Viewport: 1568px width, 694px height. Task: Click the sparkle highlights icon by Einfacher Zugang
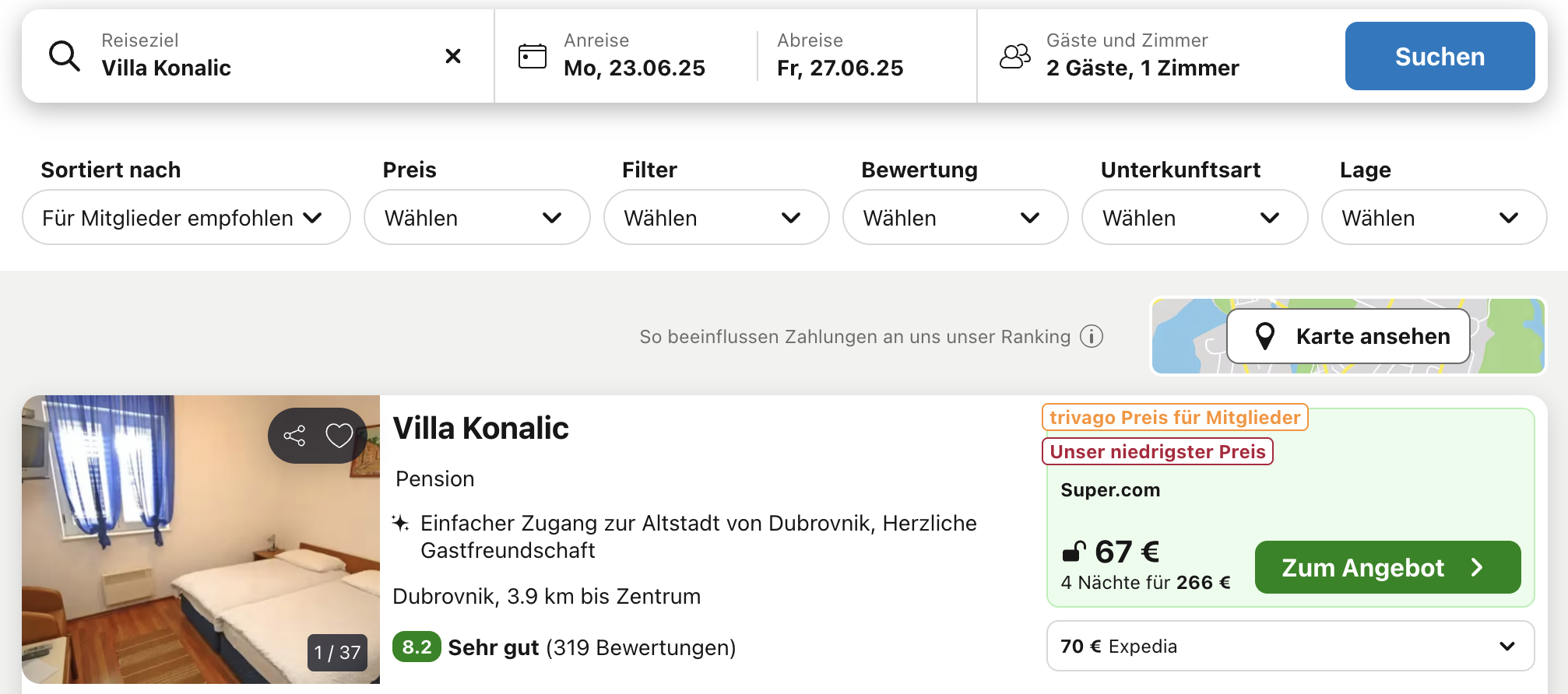pos(400,523)
